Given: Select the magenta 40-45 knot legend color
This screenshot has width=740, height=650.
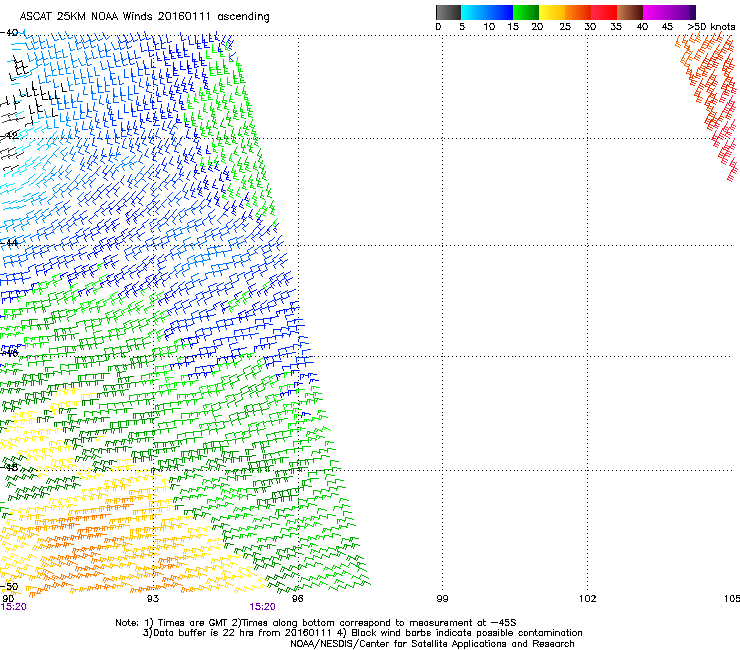Looking at the screenshot, I should (x=656, y=12).
